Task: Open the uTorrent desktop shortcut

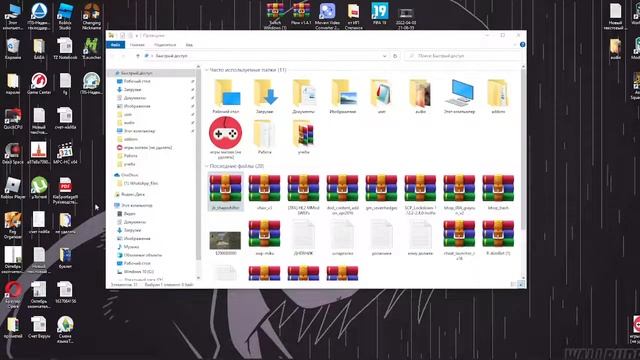Action: pos(39,189)
